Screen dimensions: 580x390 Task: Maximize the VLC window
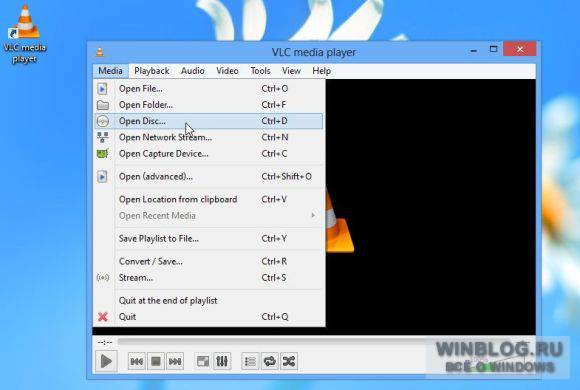[493, 49]
